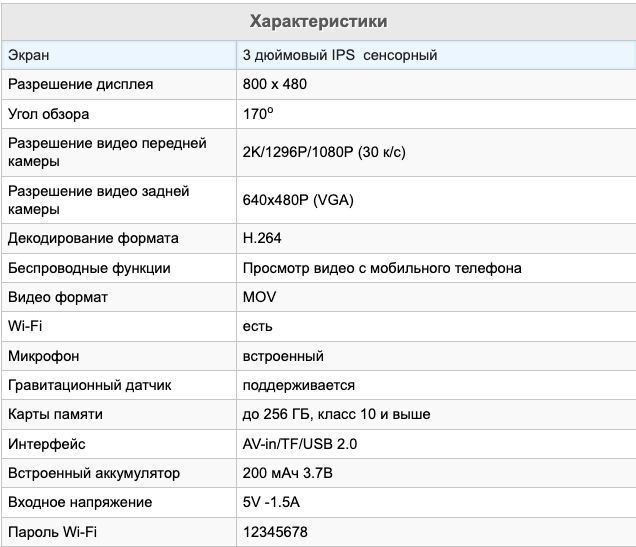Viewport: 636px width, 547px height.
Task: Select 'Просмотр видео с мобильного телефона' text
Action: point(382,268)
